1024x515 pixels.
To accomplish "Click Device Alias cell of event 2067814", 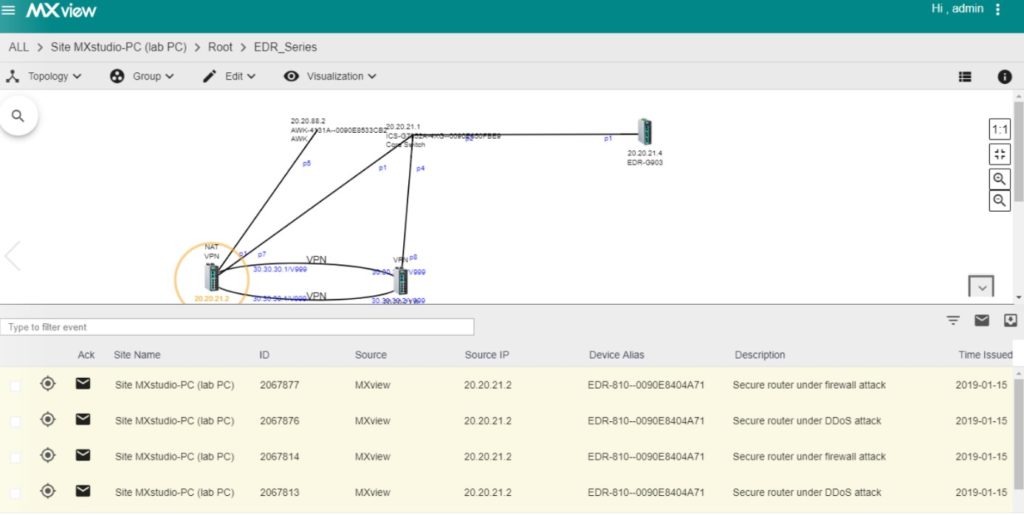I will [646, 457].
